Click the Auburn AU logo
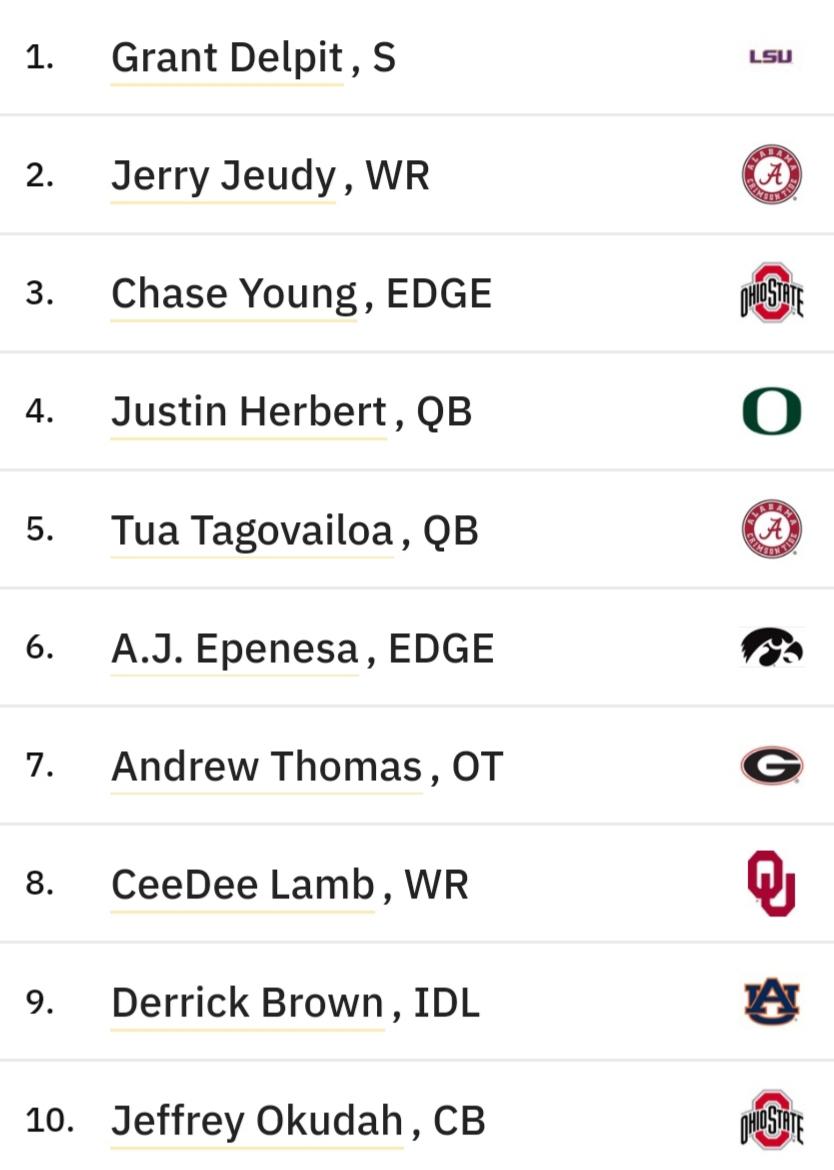 [772, 1001]
